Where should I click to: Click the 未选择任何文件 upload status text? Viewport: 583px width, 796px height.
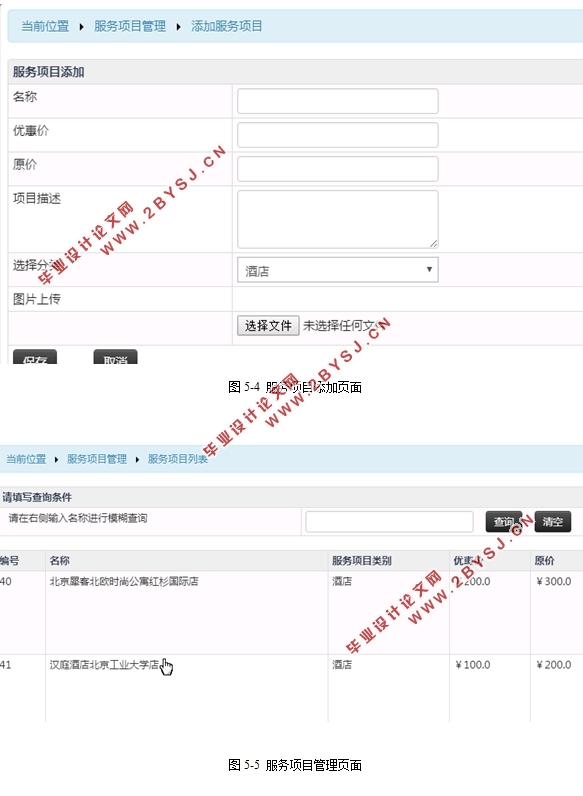click(x=343, y=325)
